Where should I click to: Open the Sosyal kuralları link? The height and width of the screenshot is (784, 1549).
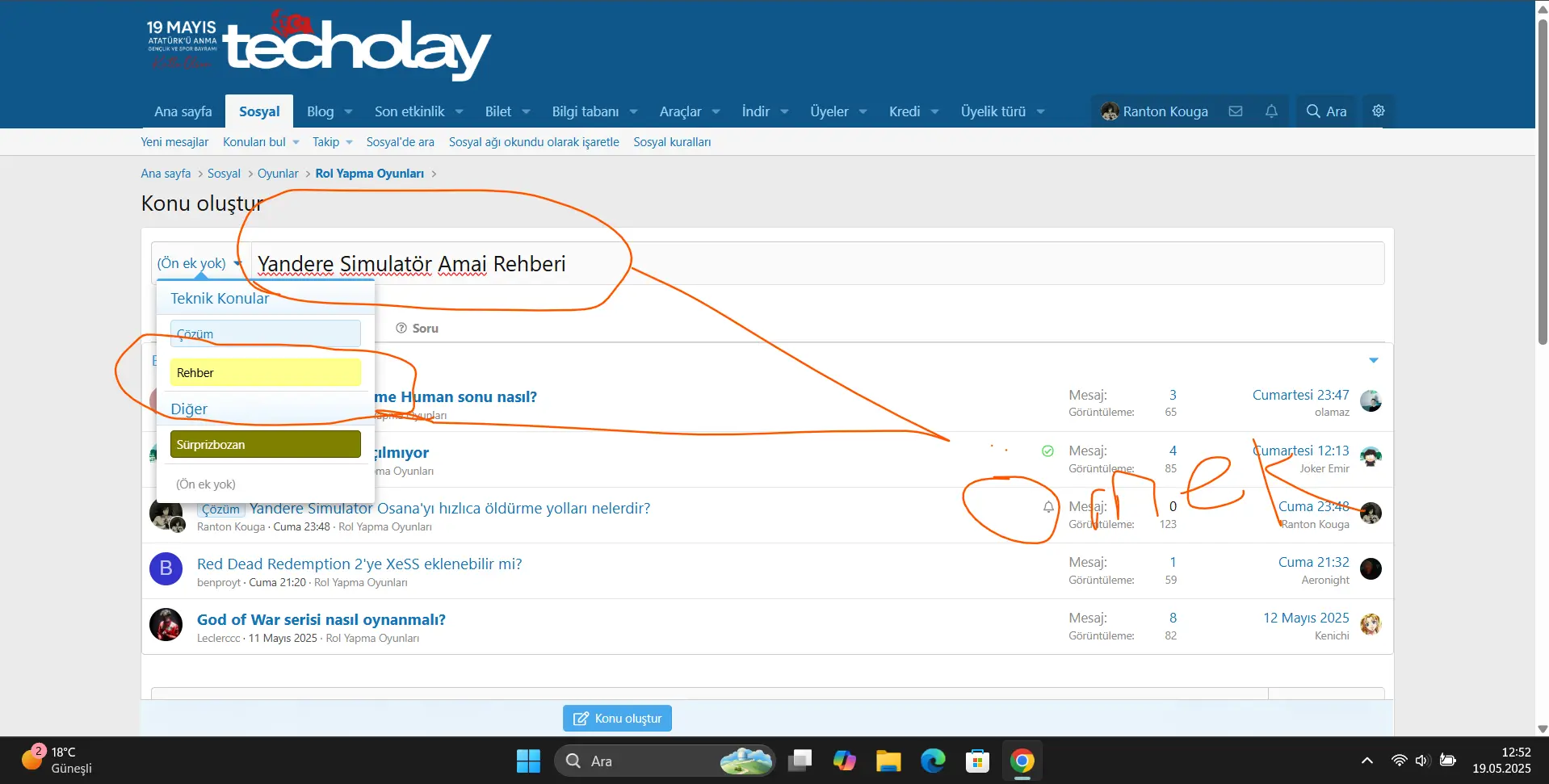coord(672,142)
